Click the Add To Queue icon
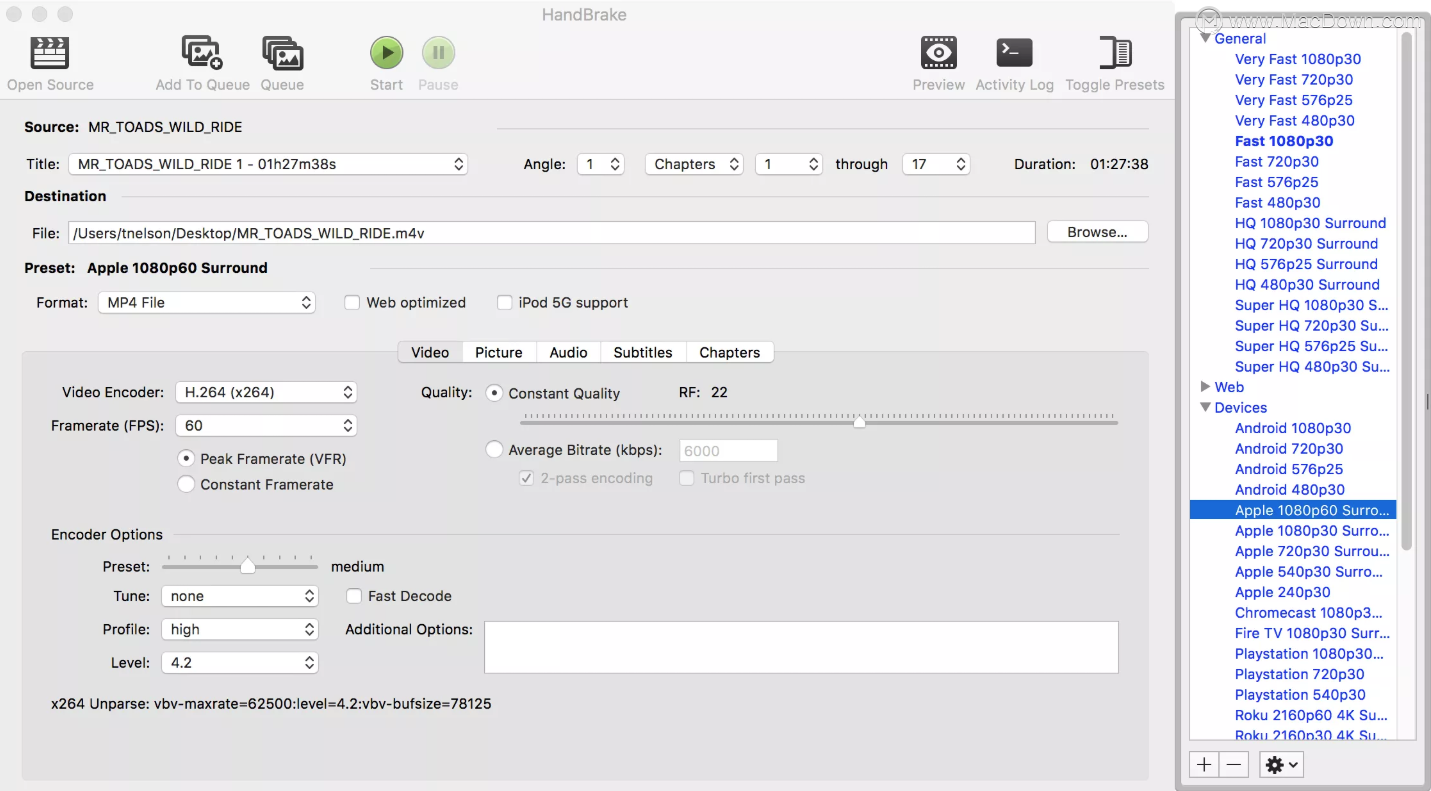The height and width of the screenshot is (791, 1431). [x=202, y=53]
